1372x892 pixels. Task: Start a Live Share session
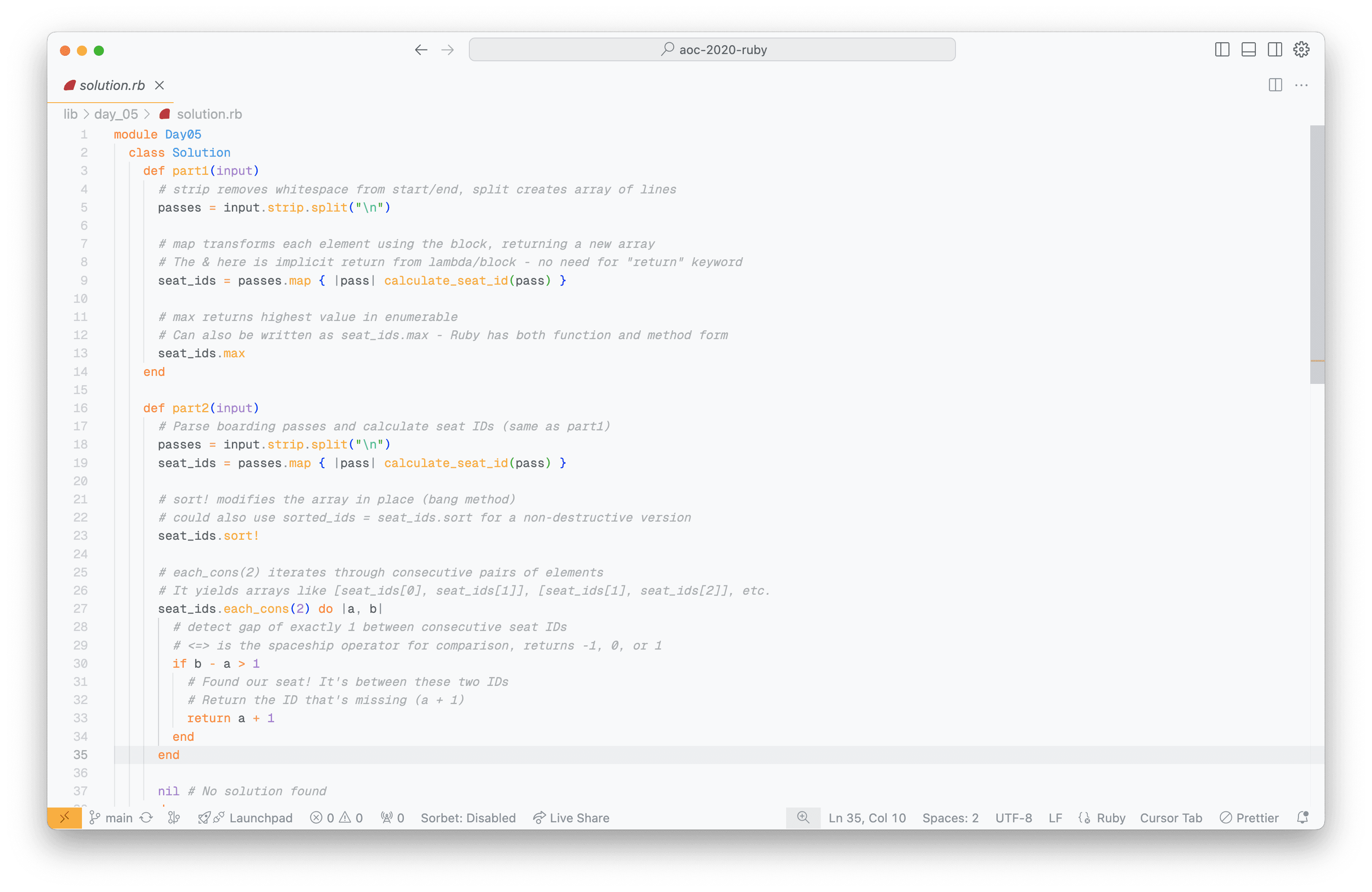[x=571, y=818]
